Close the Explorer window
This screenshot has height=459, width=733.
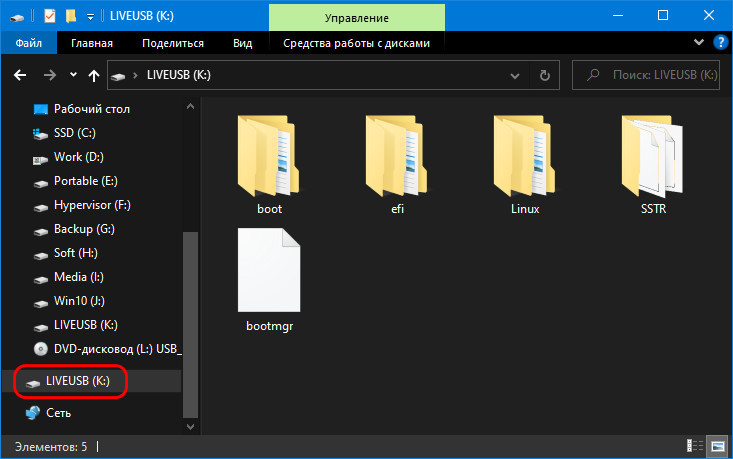click(709, 15)
